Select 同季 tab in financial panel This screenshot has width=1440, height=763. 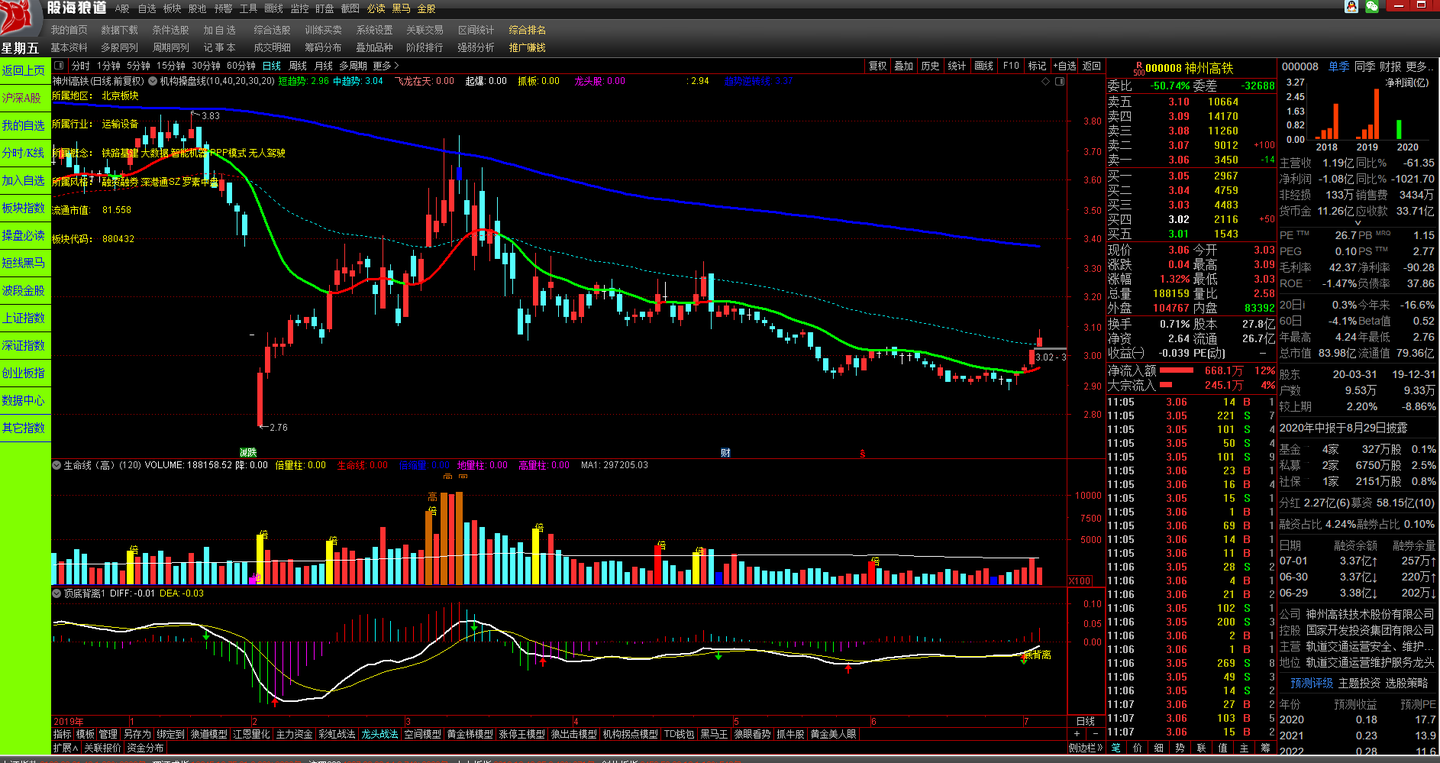[1364, 66]
